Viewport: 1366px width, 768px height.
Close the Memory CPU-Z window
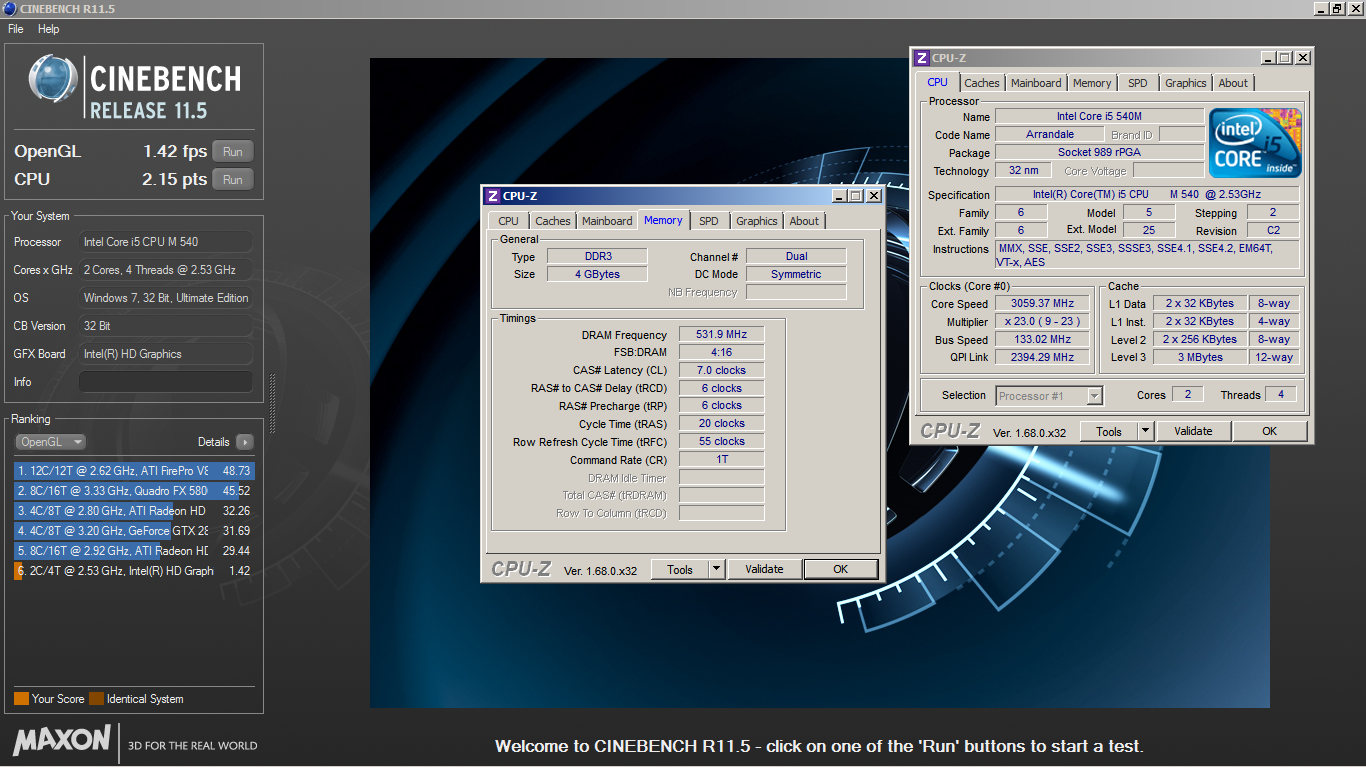pyautogui.click(x=874, y=196)
